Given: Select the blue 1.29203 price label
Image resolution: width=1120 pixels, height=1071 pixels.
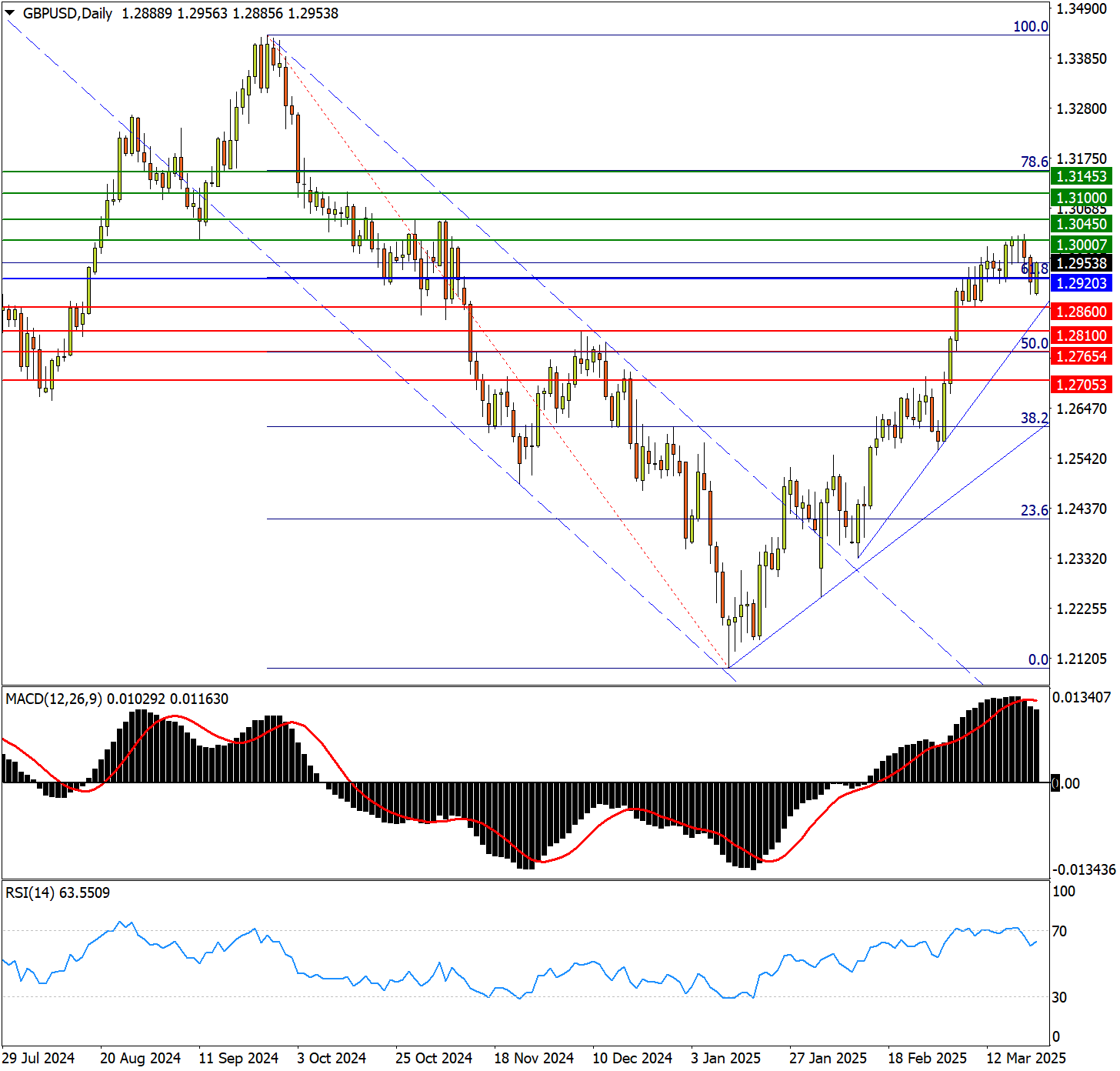Looking at the screenshot, I should pos(1081,283).
